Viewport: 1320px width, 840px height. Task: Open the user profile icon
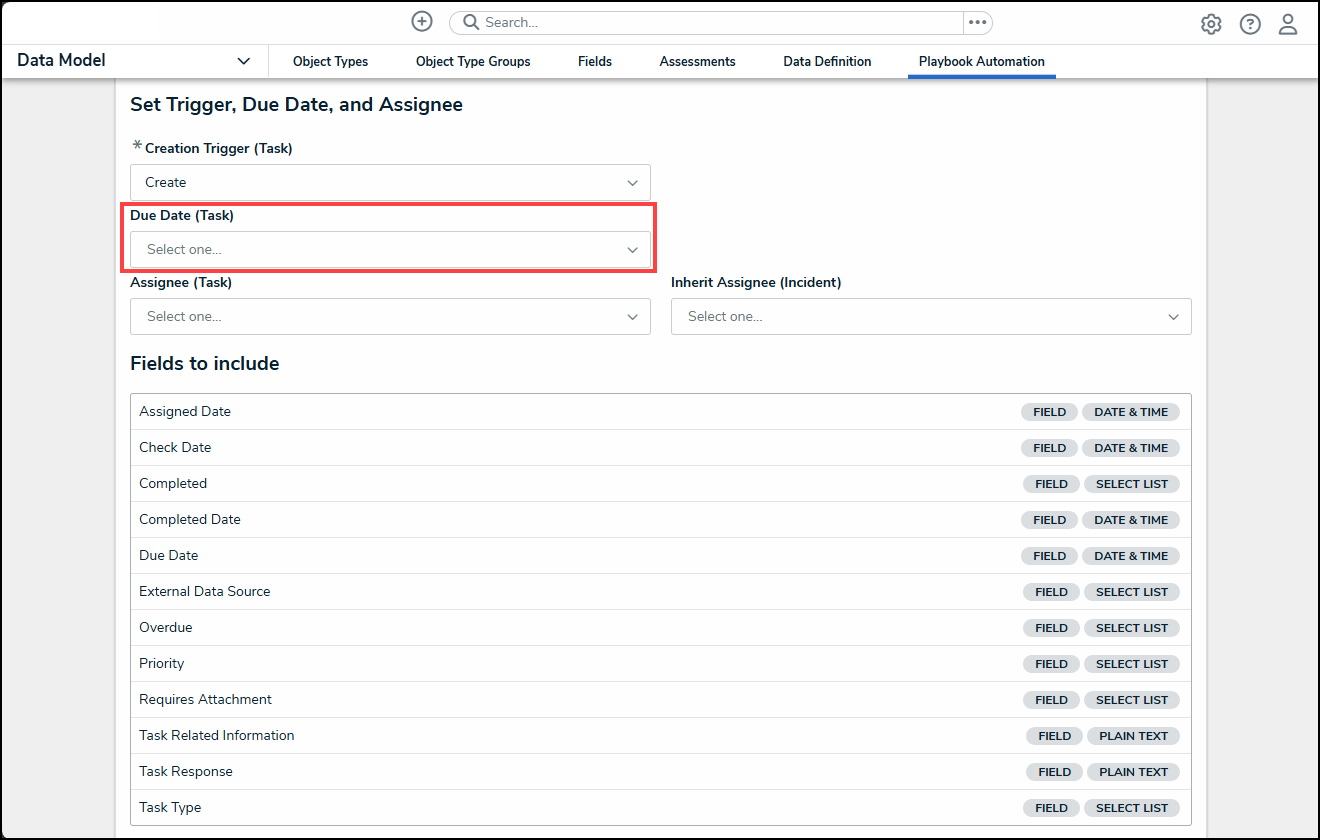pos(1288,24)
